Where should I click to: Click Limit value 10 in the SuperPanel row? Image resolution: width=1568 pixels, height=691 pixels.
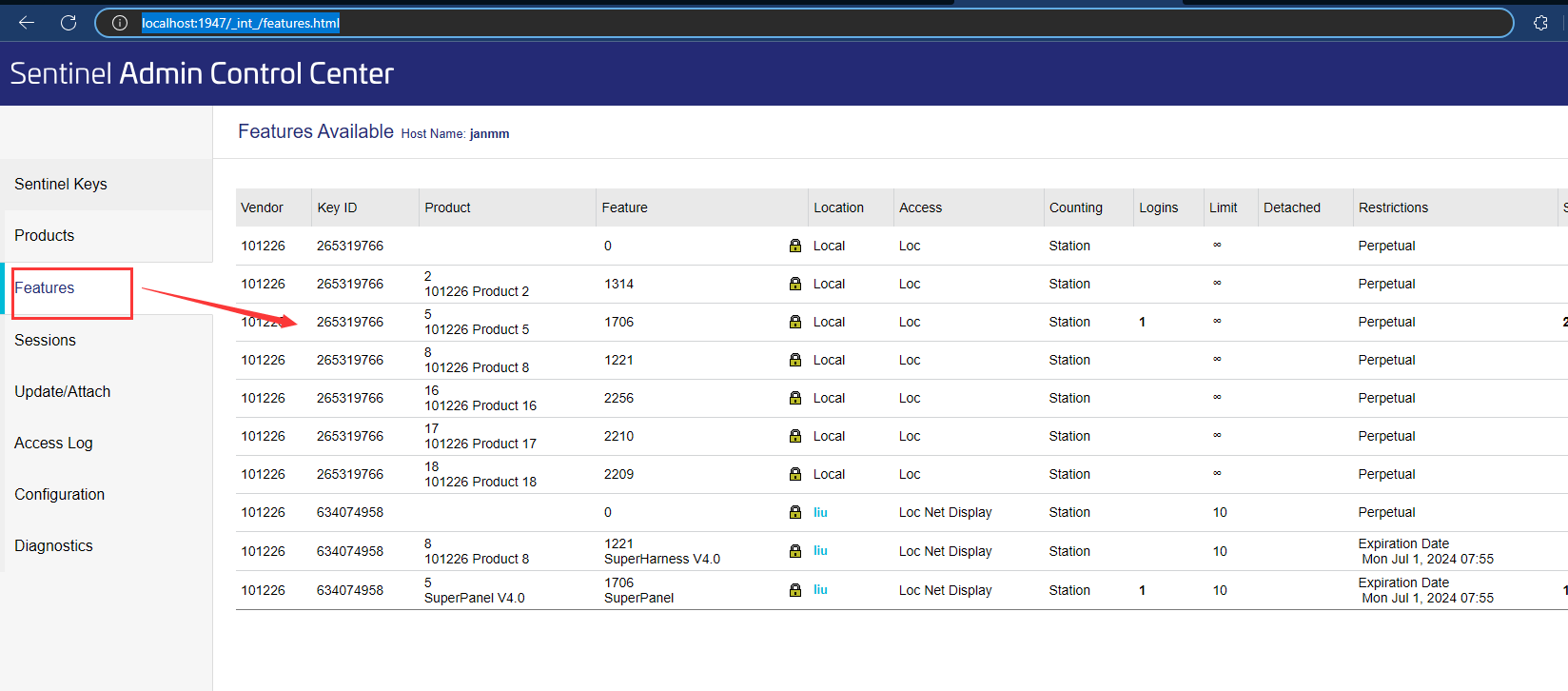point(1220,590)
